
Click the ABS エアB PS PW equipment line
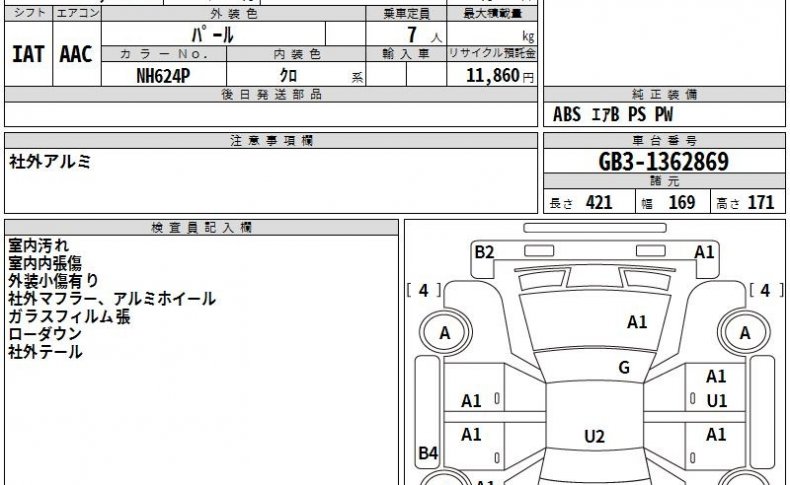[x=613, y=114]
